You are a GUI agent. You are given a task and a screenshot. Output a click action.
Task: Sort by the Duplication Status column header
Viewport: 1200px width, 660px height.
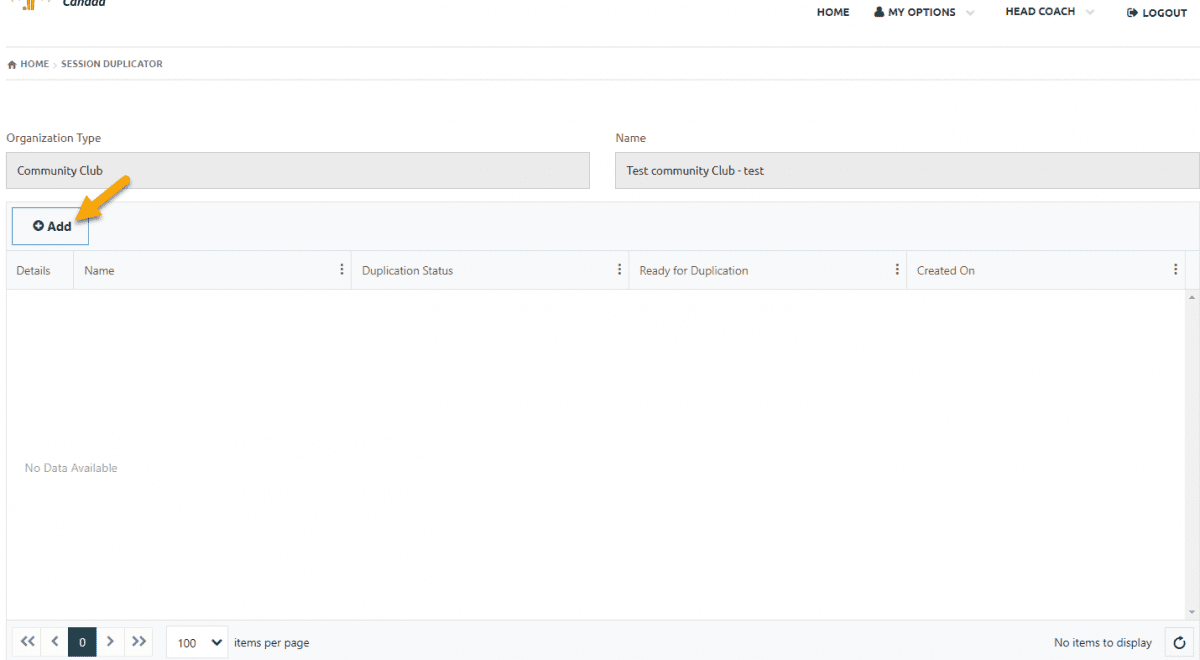(x=408, y=271)
